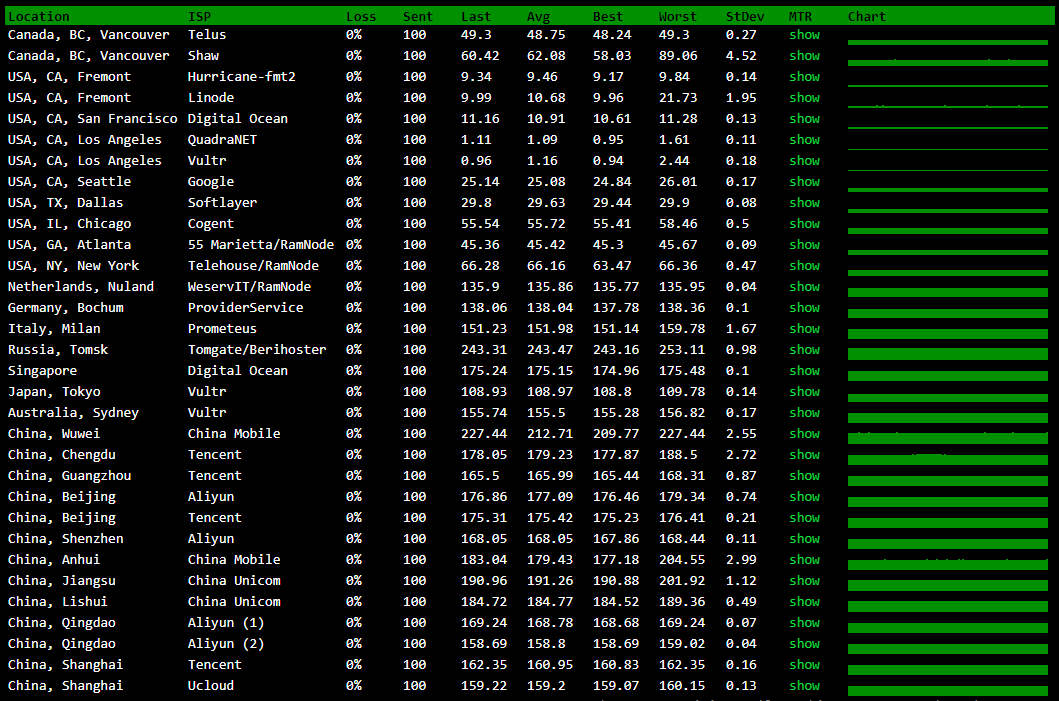
Task: Click show for Aliyun Beijing
Action: tap(804, 496)
